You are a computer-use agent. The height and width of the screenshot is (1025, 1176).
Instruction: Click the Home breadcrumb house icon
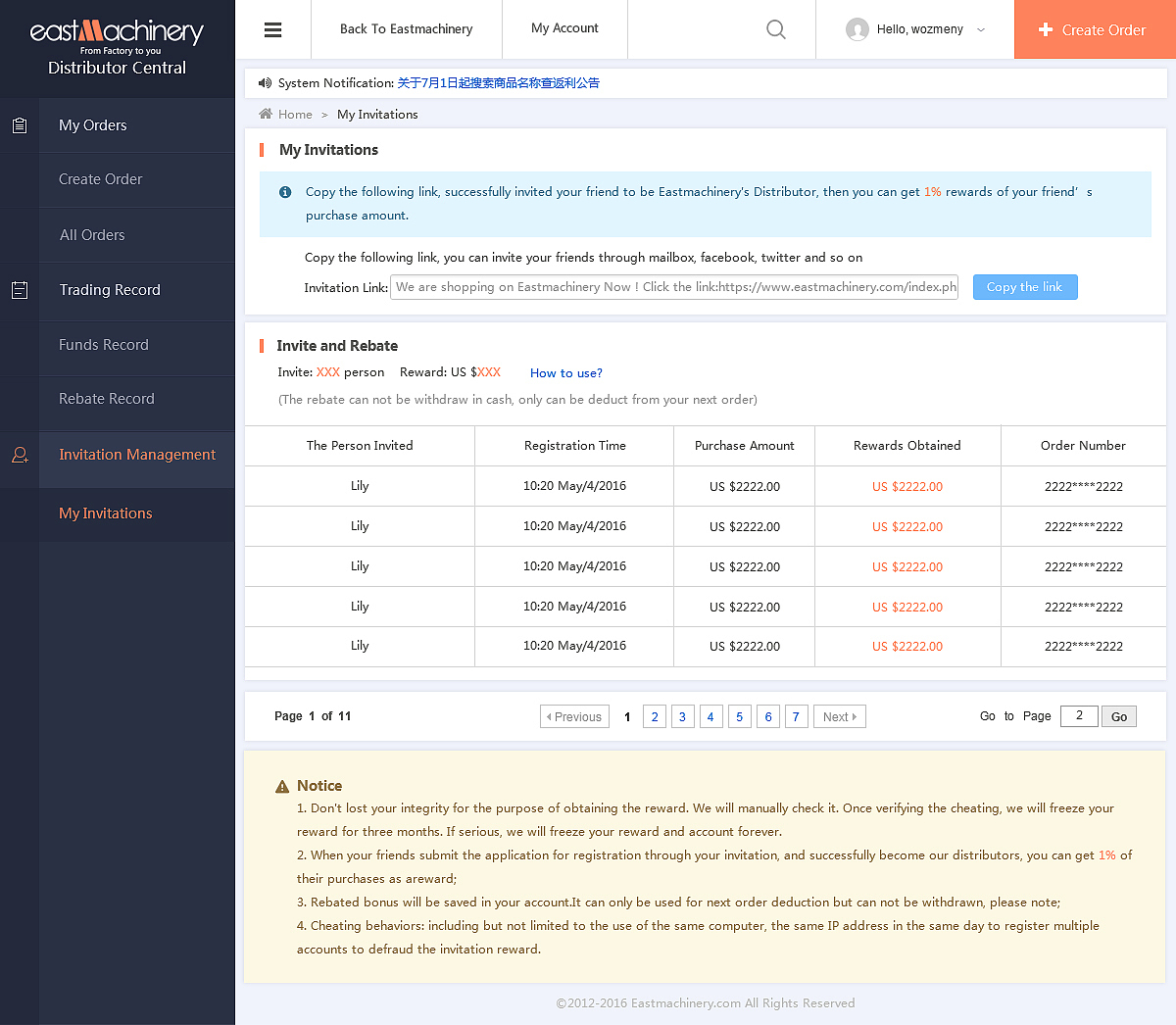pos(266,114)
